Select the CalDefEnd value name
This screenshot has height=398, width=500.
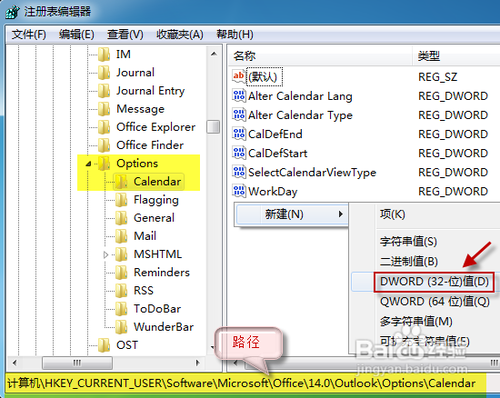[x=275, y=134]
